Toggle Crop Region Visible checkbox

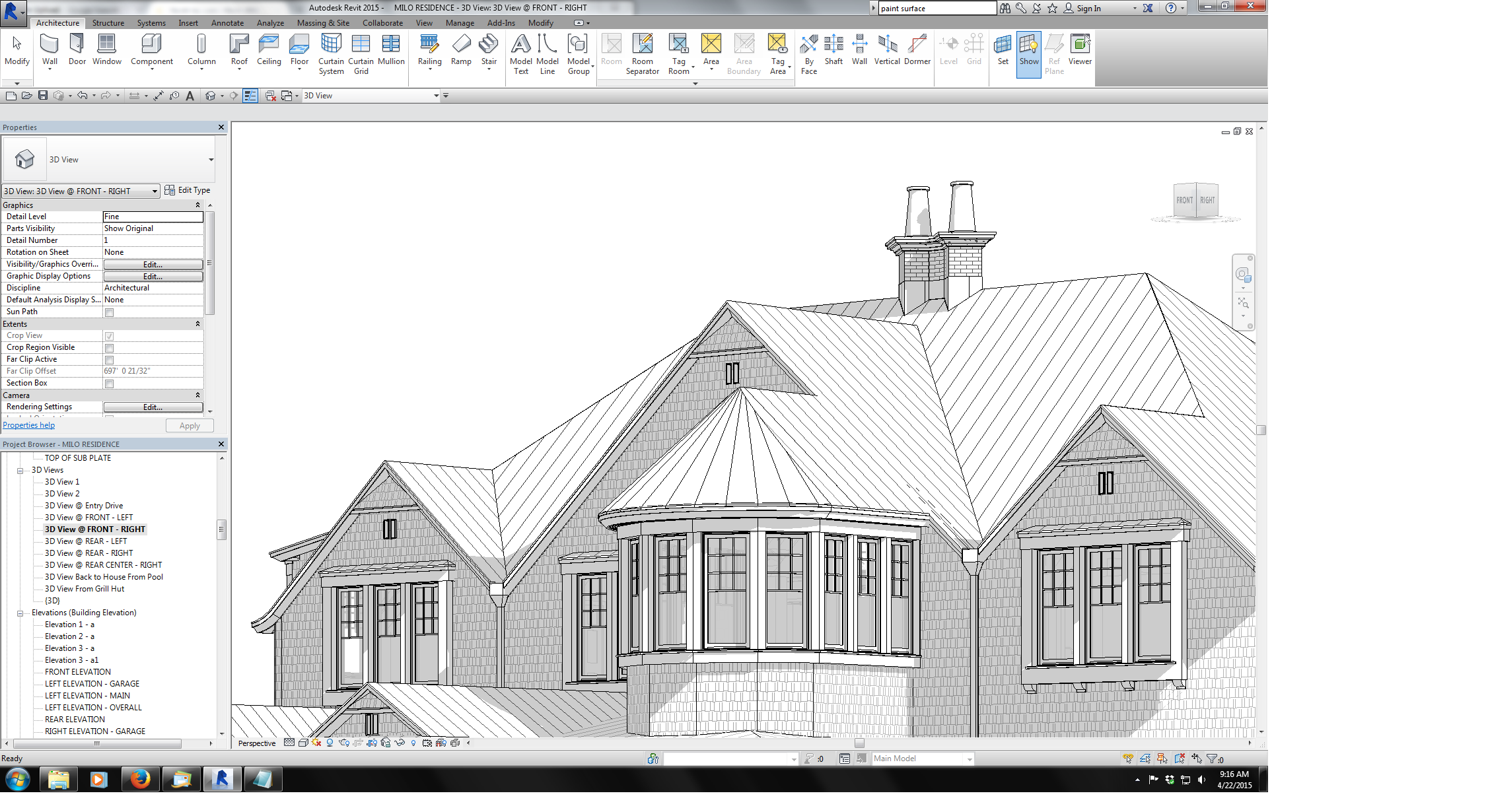click(110, 348)
